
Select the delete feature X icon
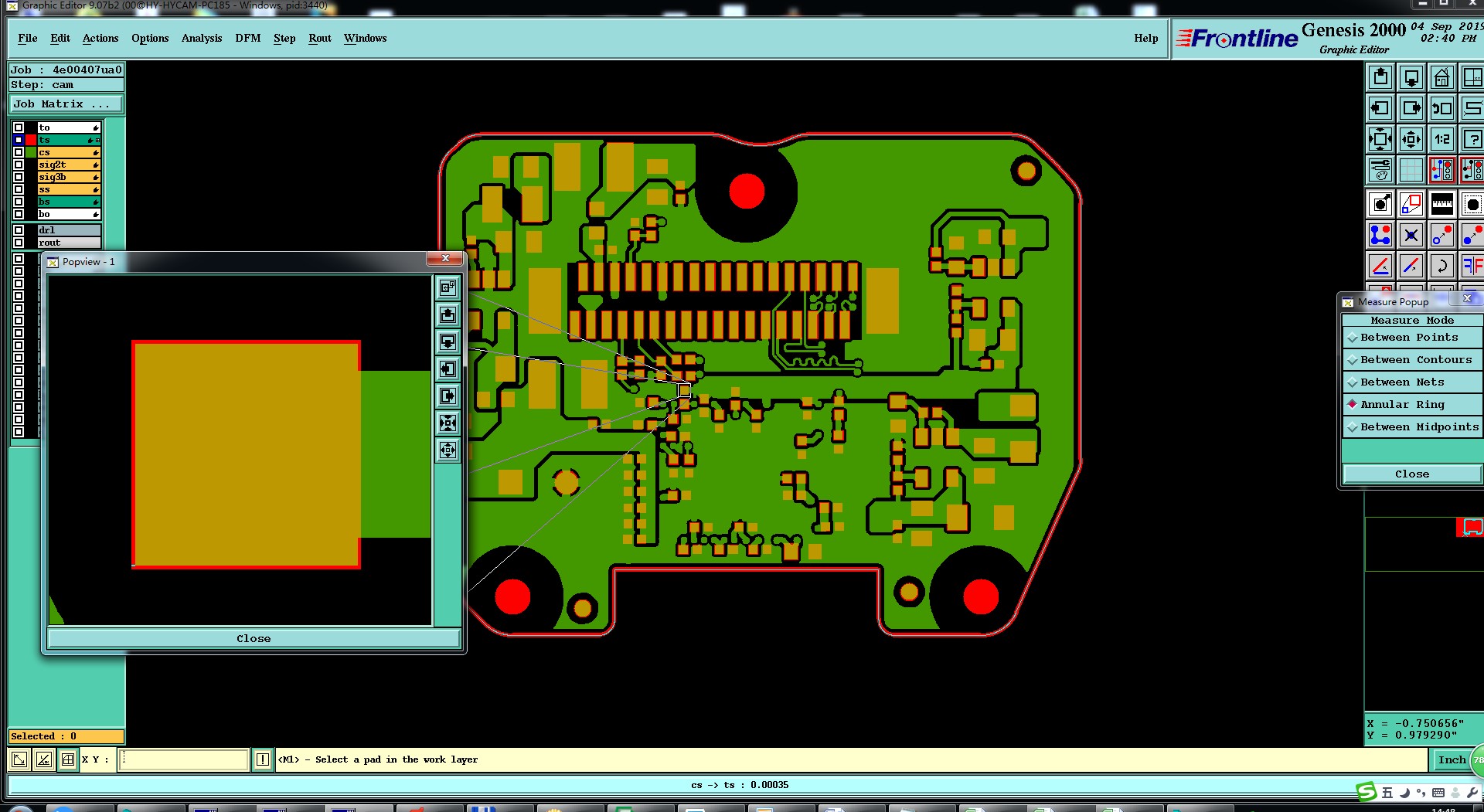[x=1411, y=235]
